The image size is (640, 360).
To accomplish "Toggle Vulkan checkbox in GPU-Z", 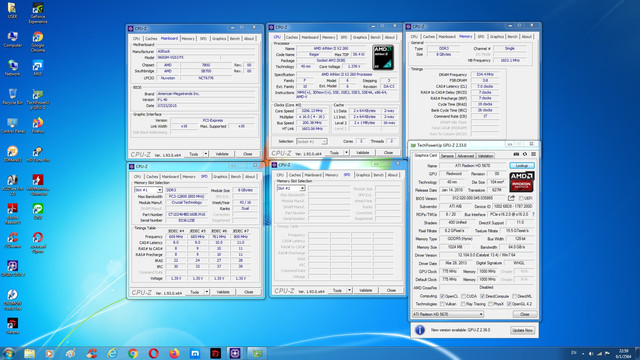I will tap(442, 304).
